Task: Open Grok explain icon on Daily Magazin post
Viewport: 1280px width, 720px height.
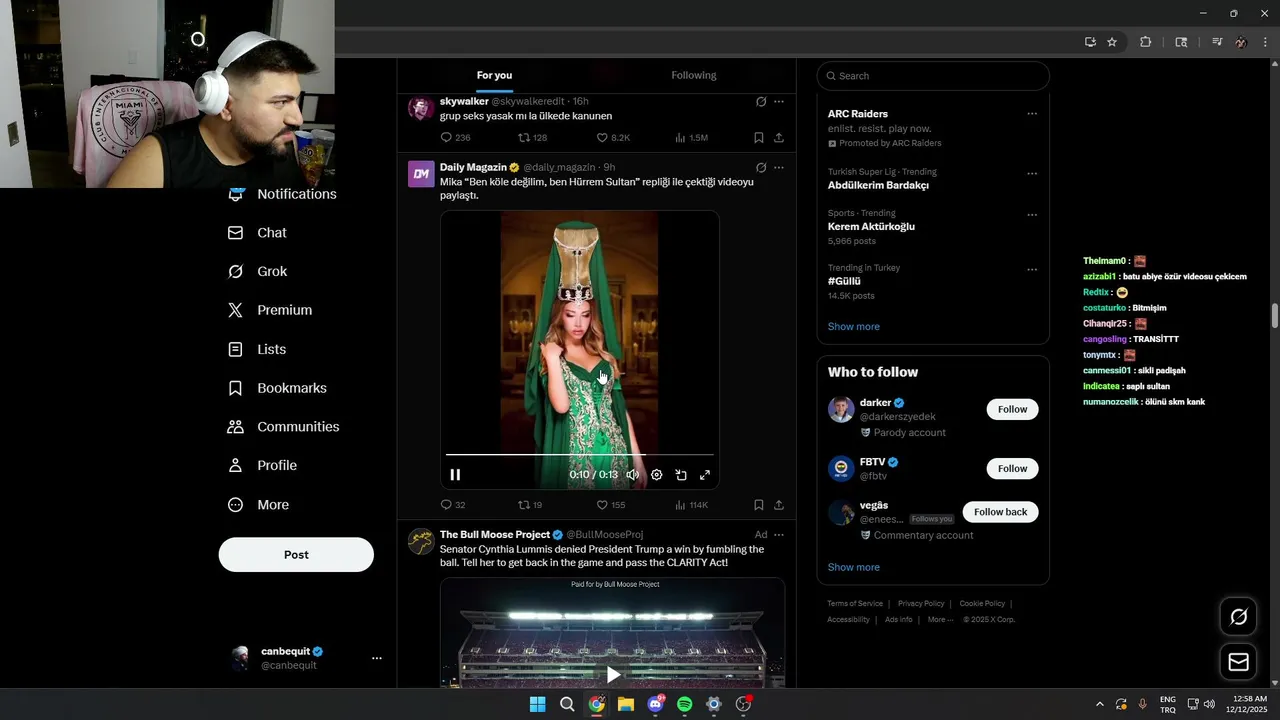Action: point(761,168)
